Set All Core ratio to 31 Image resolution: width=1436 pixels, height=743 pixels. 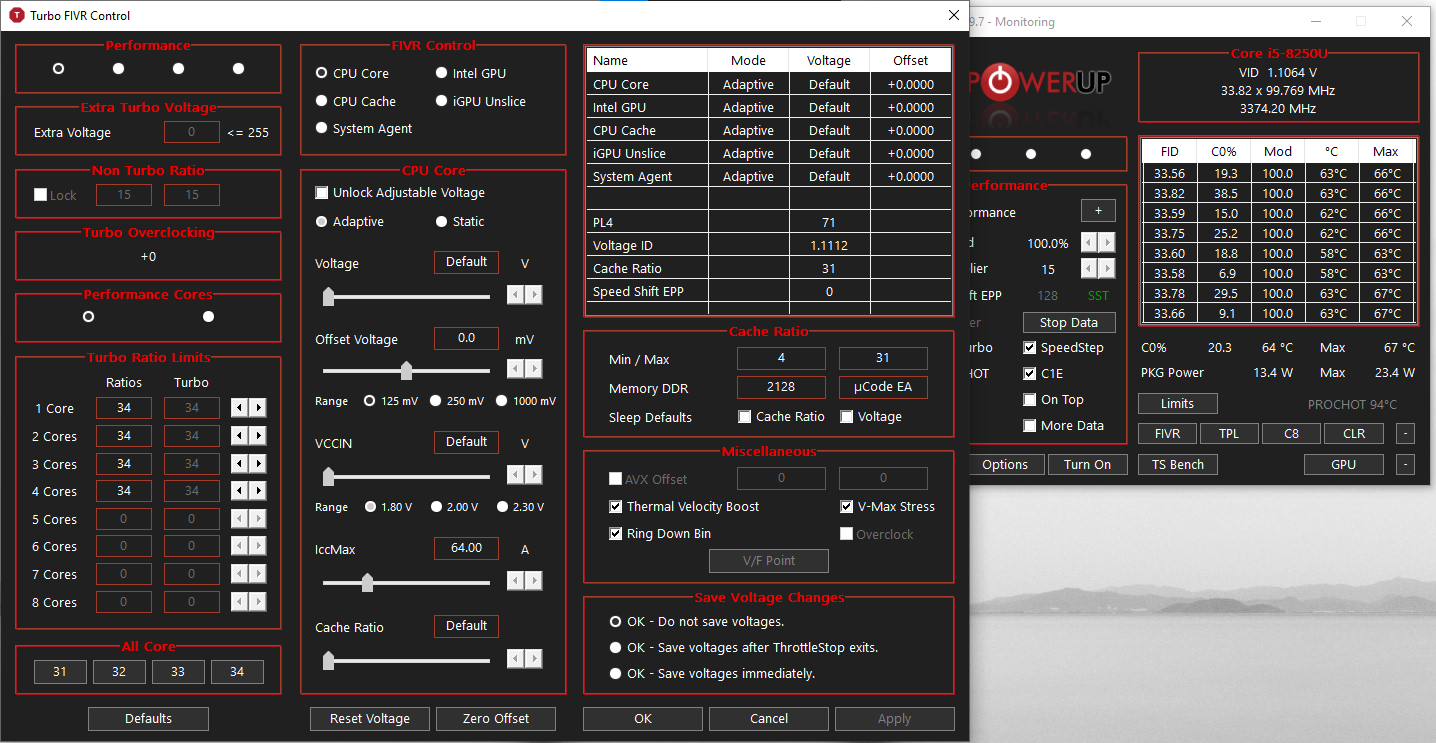[60, 672]
